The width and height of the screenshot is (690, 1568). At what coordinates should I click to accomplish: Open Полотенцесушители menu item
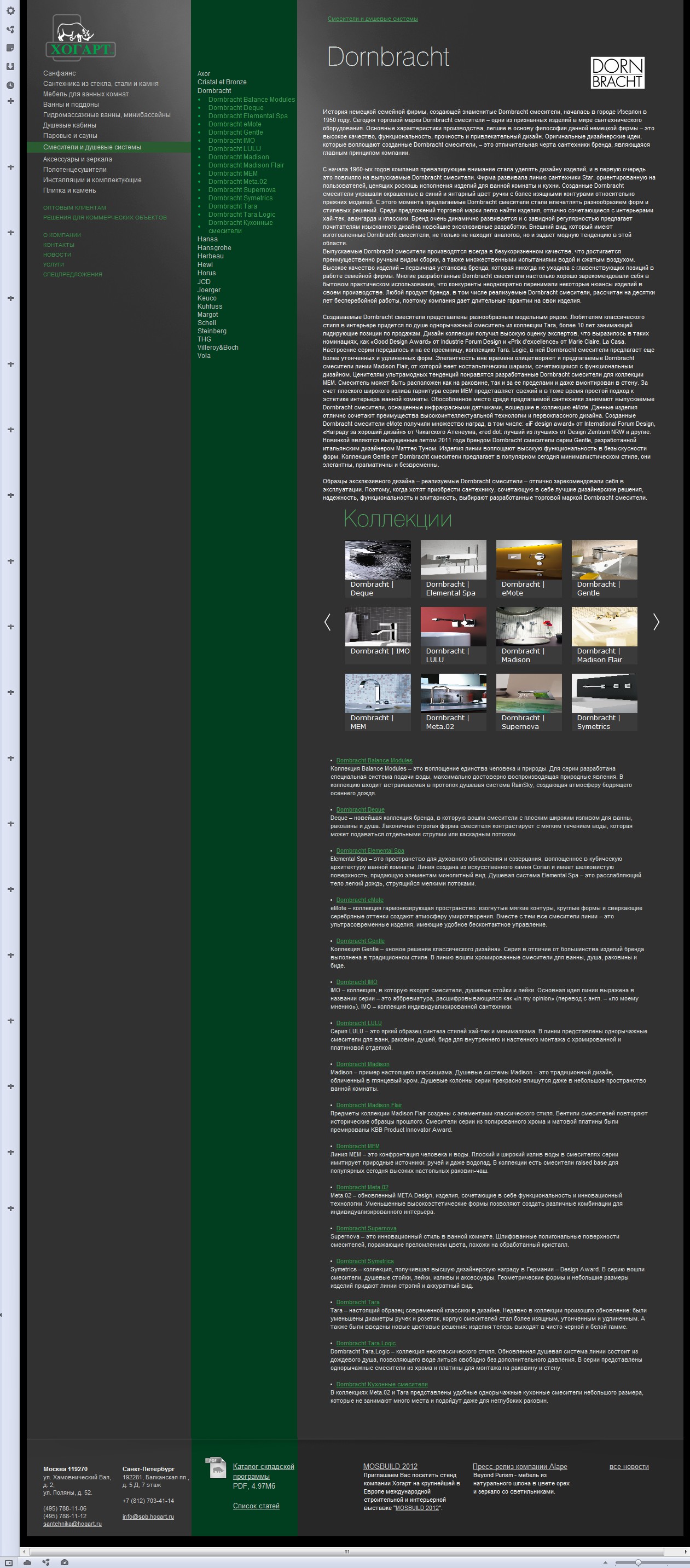click(75, 169)
